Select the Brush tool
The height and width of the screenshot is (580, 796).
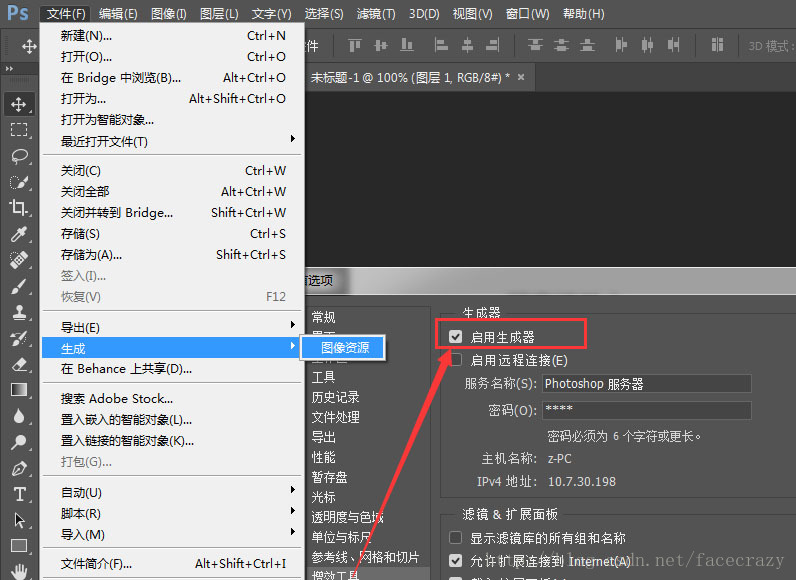pos(19,286)
